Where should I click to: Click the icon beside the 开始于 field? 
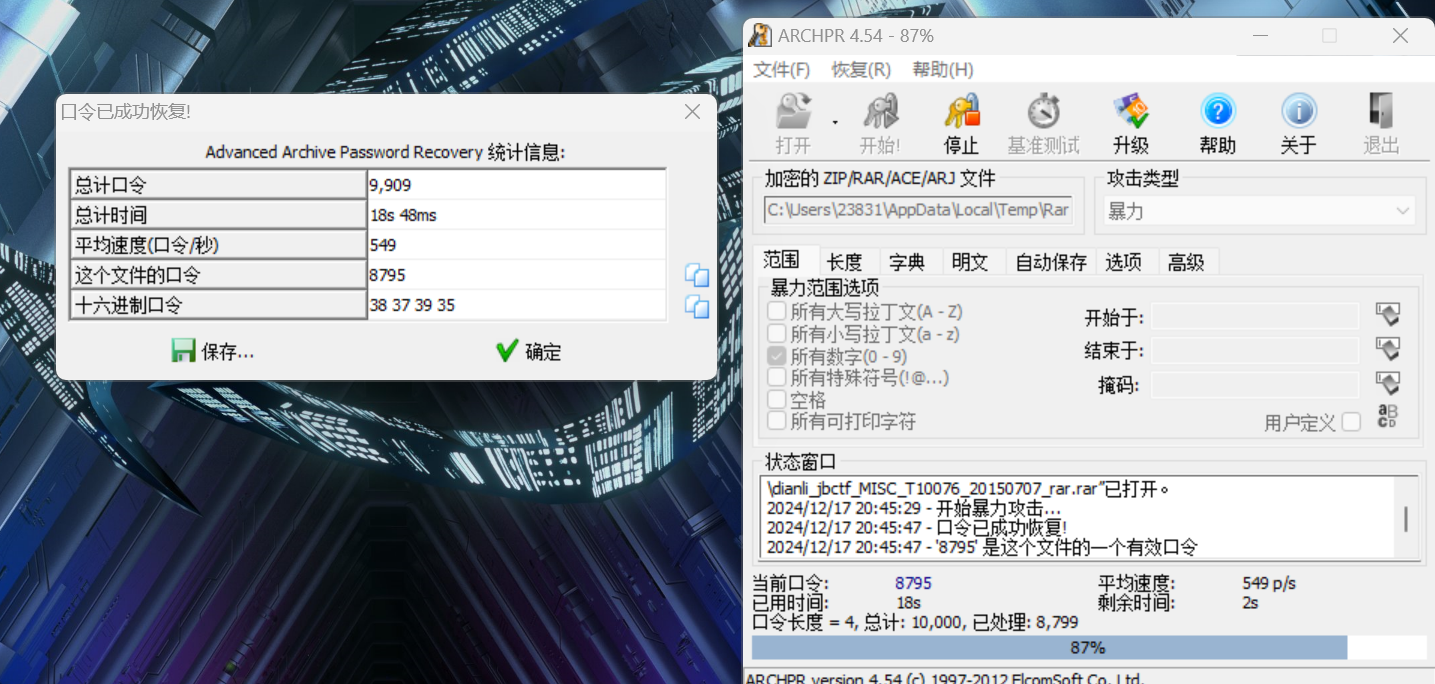[x=1387, y=315]
